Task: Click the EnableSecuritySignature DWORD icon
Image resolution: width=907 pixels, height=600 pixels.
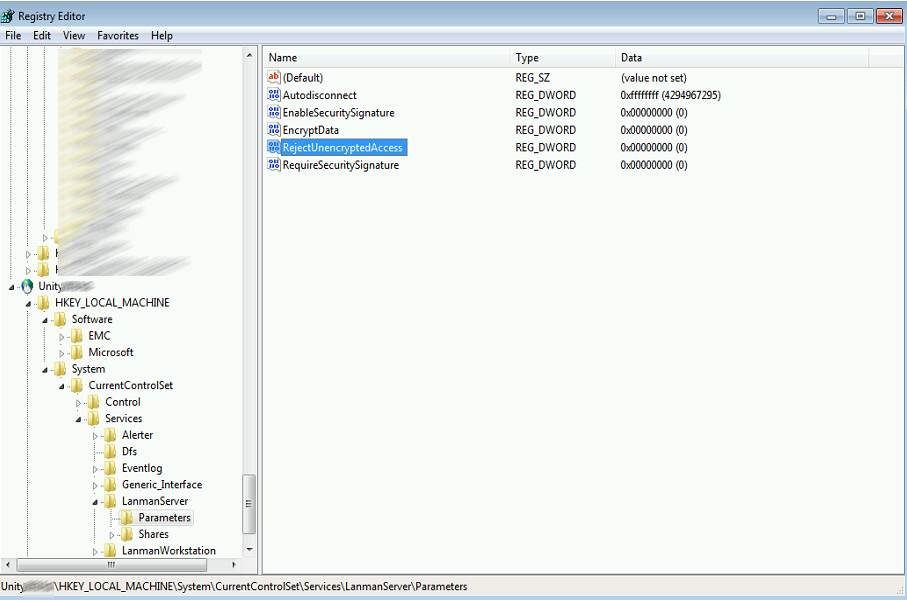Action: point(274,112)
